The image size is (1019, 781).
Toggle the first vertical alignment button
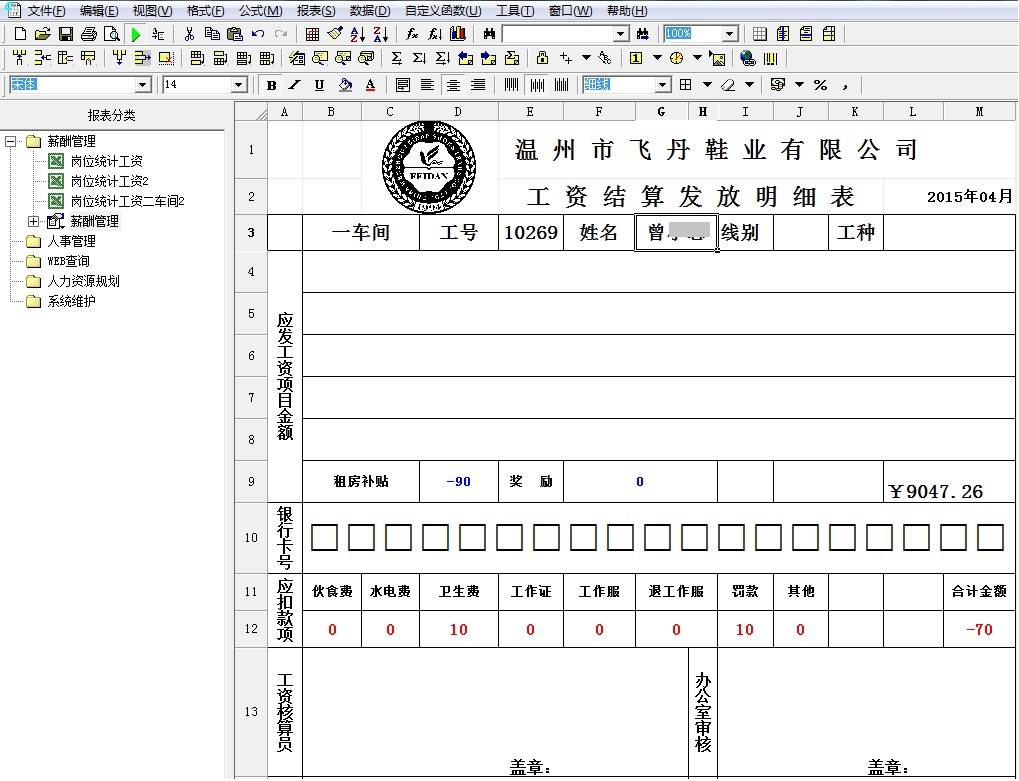511,85
